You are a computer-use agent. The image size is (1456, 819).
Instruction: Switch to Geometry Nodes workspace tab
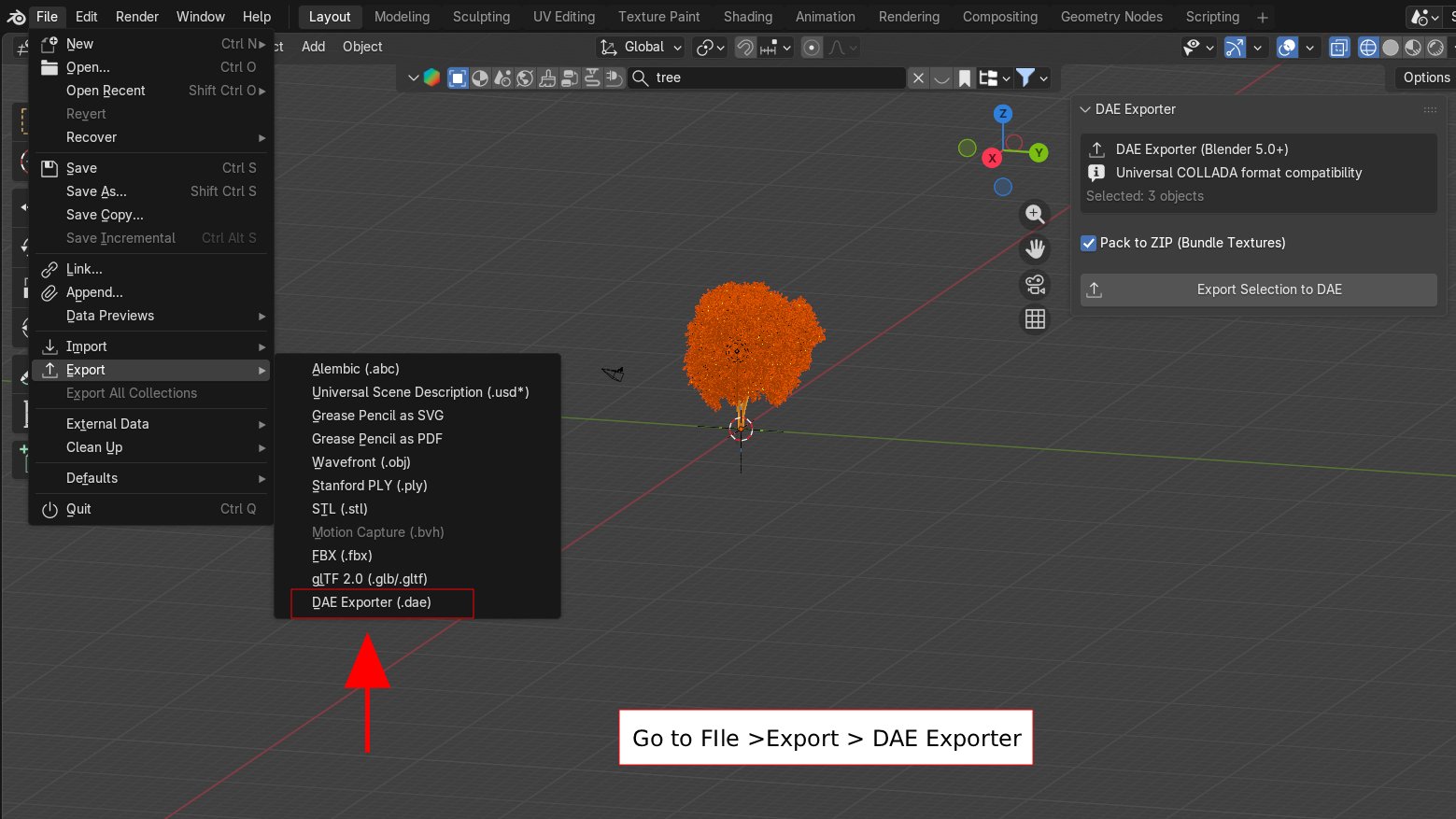click(x=1111, y=17)
